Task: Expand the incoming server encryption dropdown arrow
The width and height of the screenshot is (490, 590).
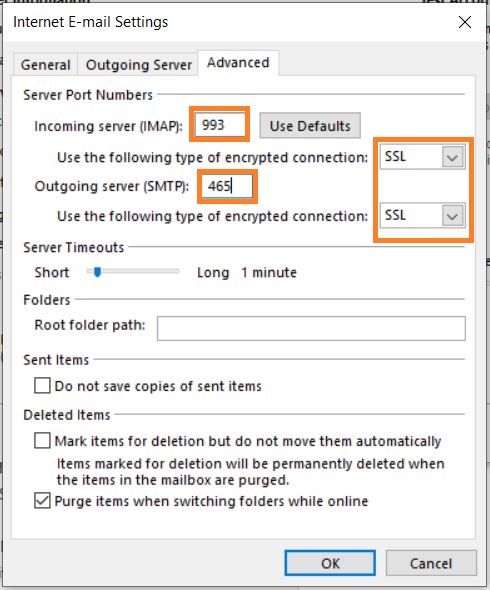Action: (452, 157)
